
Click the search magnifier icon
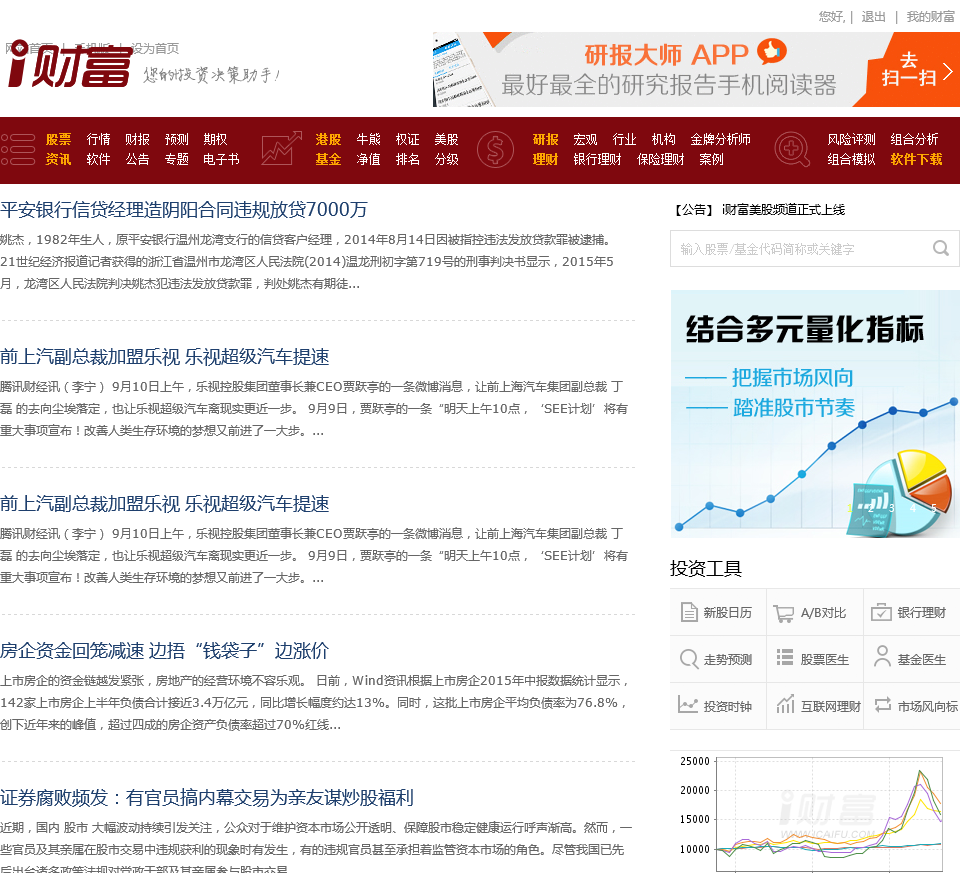pos(940,248)
